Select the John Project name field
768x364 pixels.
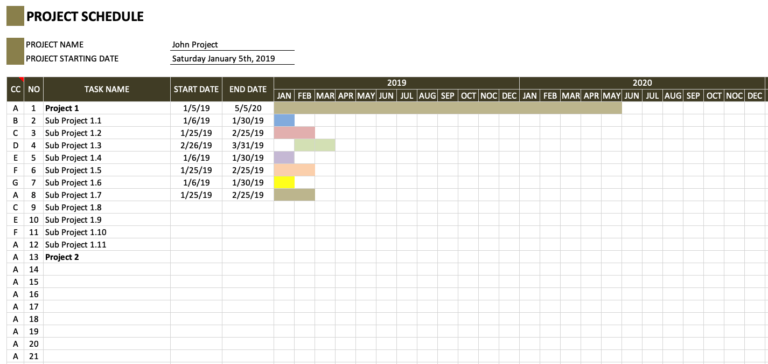click(233, 45)
